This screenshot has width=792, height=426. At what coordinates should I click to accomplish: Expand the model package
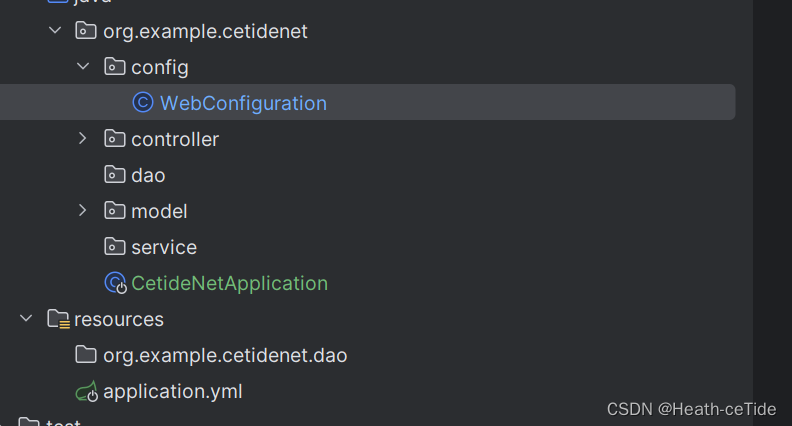tap(83, 211)
